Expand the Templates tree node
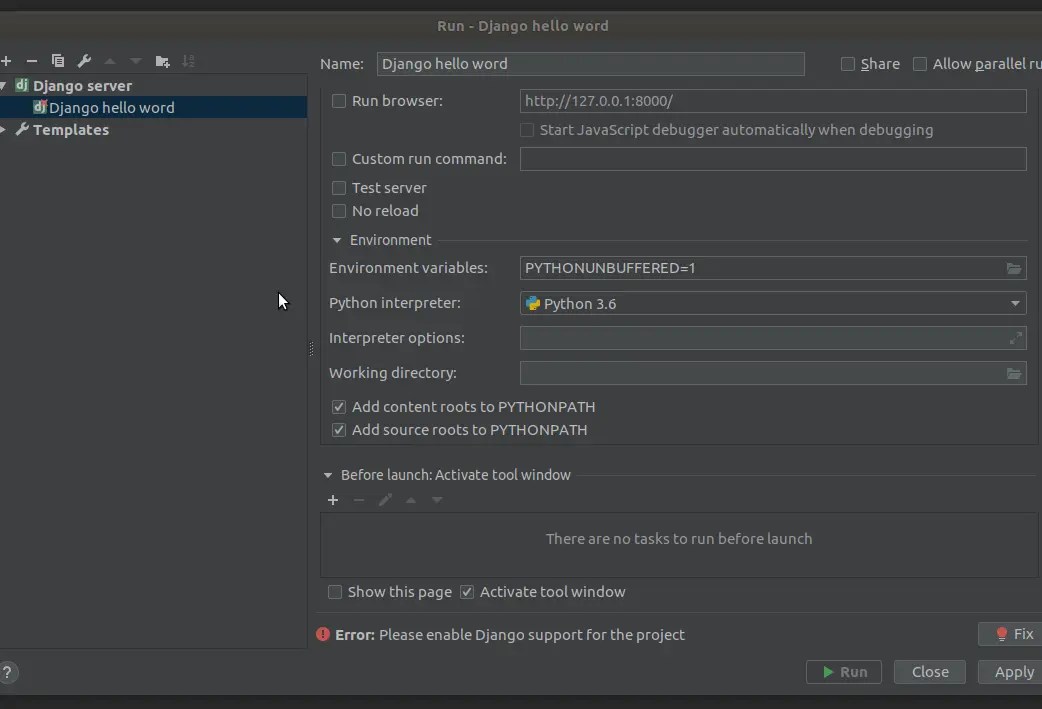Image resolution: width=1042 pixels, height=709 pixels. pyautogui.click(x=5, y=129)
